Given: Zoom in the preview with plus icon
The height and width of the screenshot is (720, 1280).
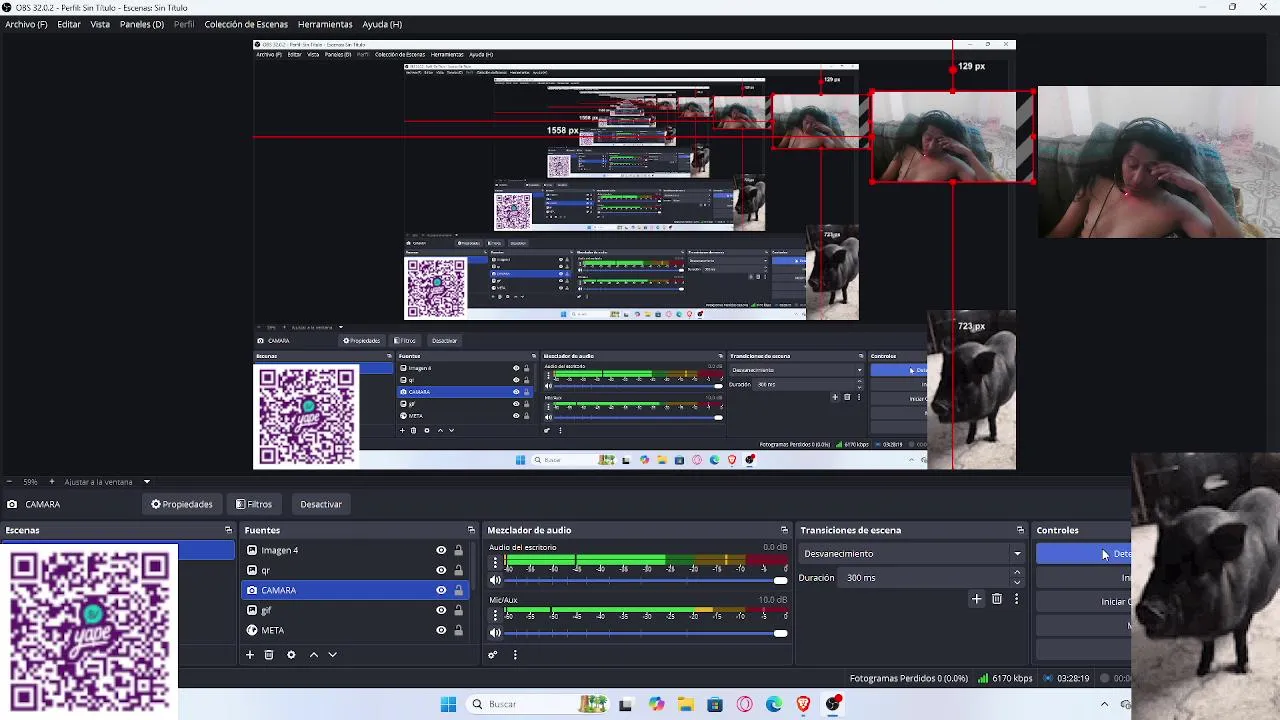Looking at the screenshot, I should 51,482.
